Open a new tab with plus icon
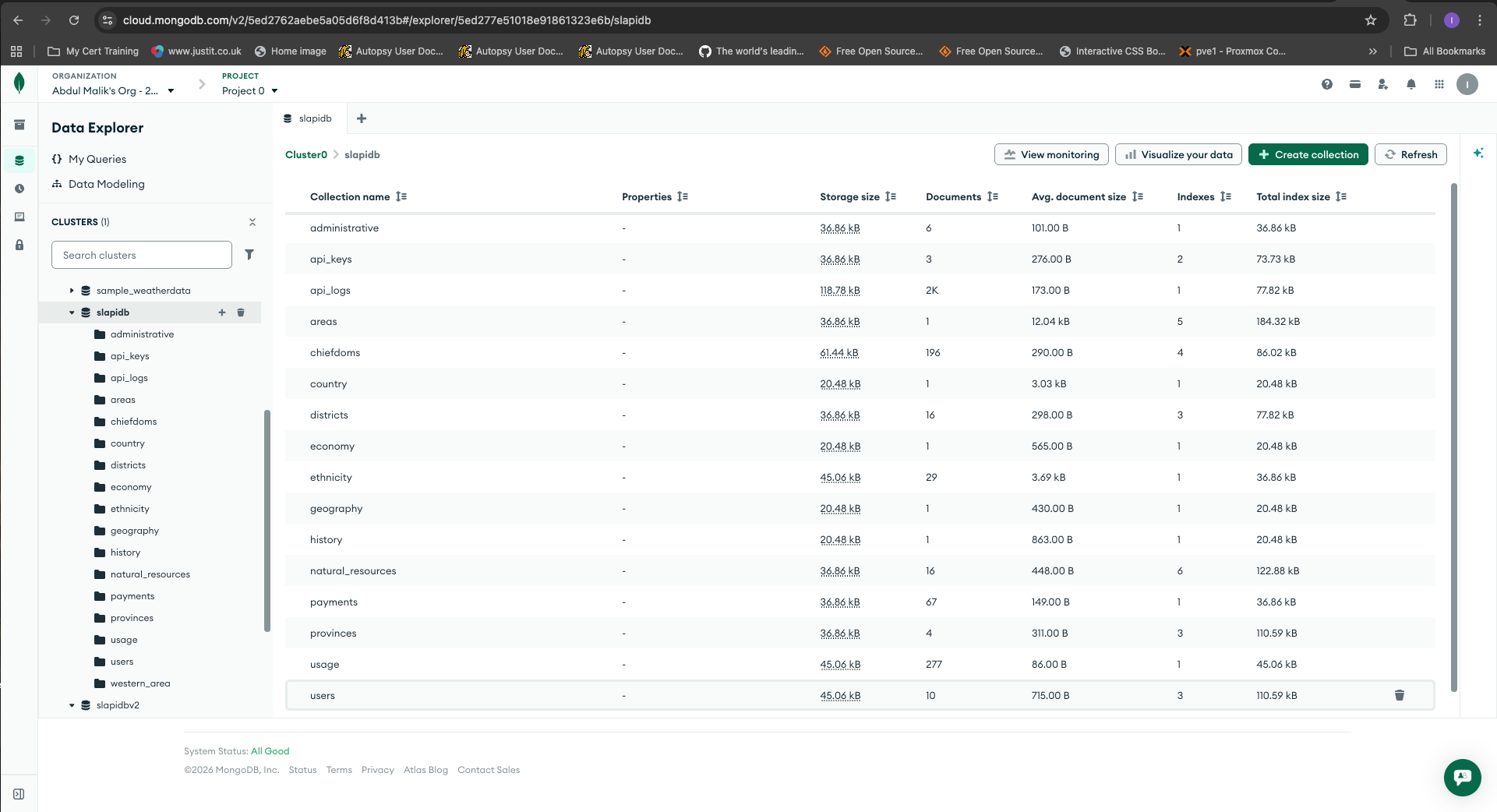Viewport: 1497px width, 812px height. pyautogui.click(x=362, y=118)
